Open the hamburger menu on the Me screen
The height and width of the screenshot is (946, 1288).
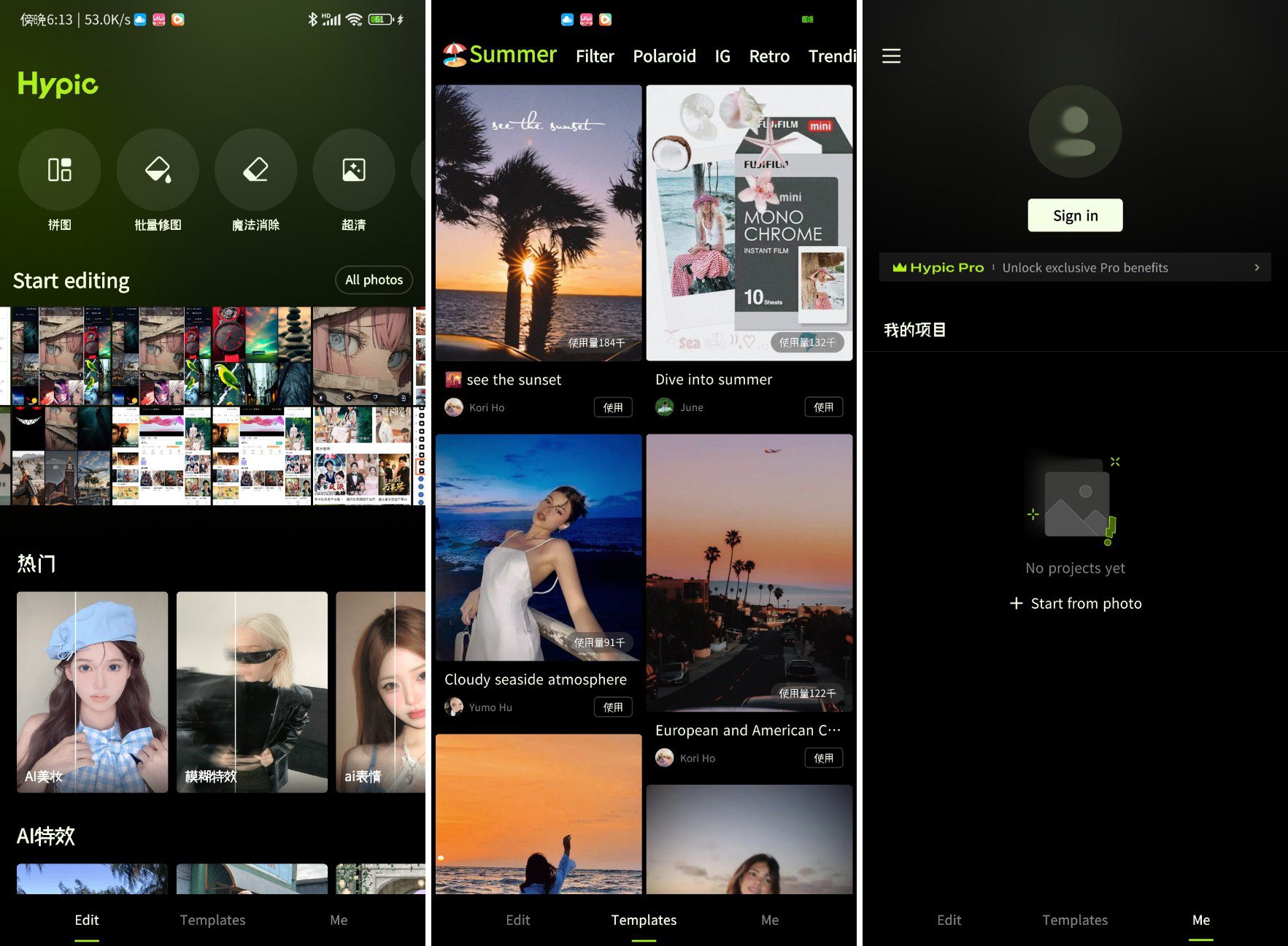click(x=891, y=56)
